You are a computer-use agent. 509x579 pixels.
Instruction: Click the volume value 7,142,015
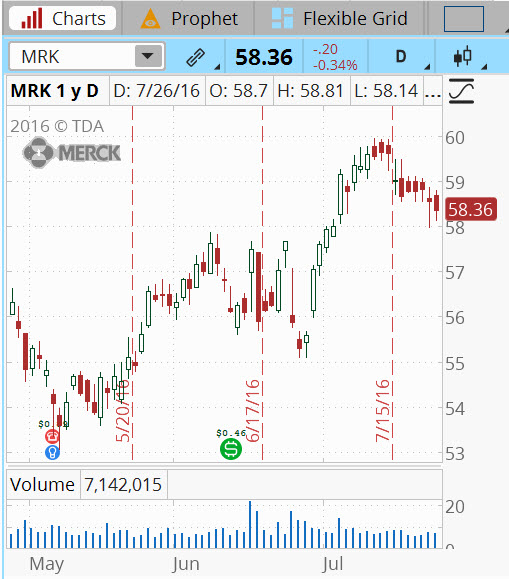point(123,484)
